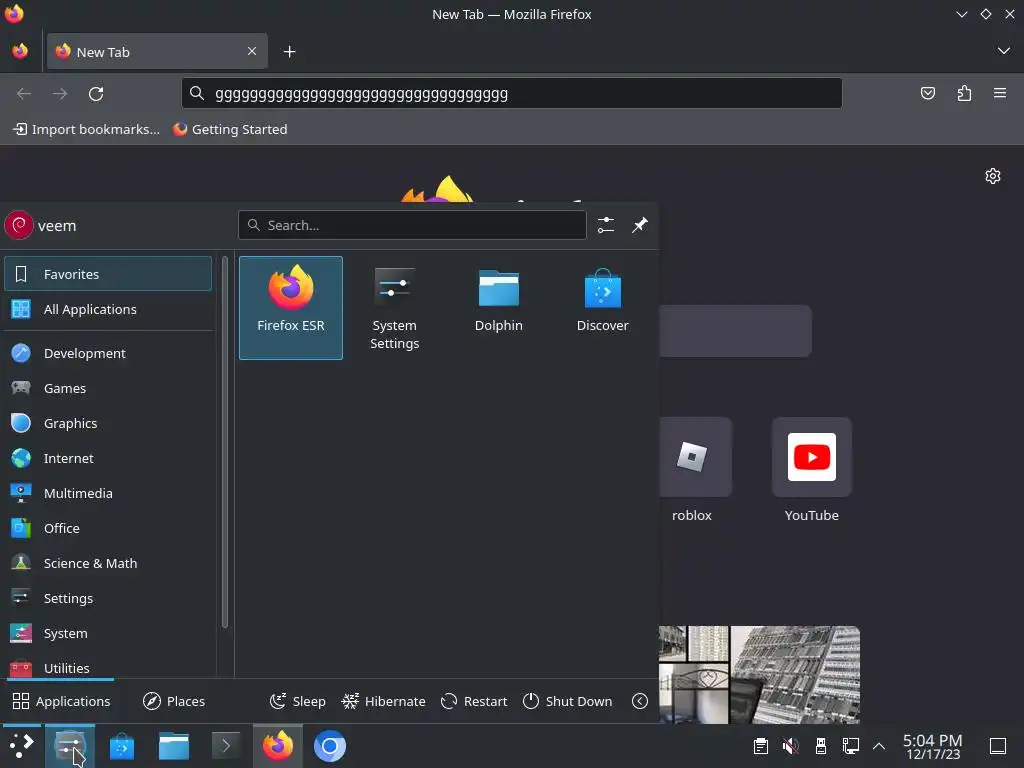Click the Show Desktop button
Image resolution: width=1024 pixels, height=768 pixels.
(998, 746)
